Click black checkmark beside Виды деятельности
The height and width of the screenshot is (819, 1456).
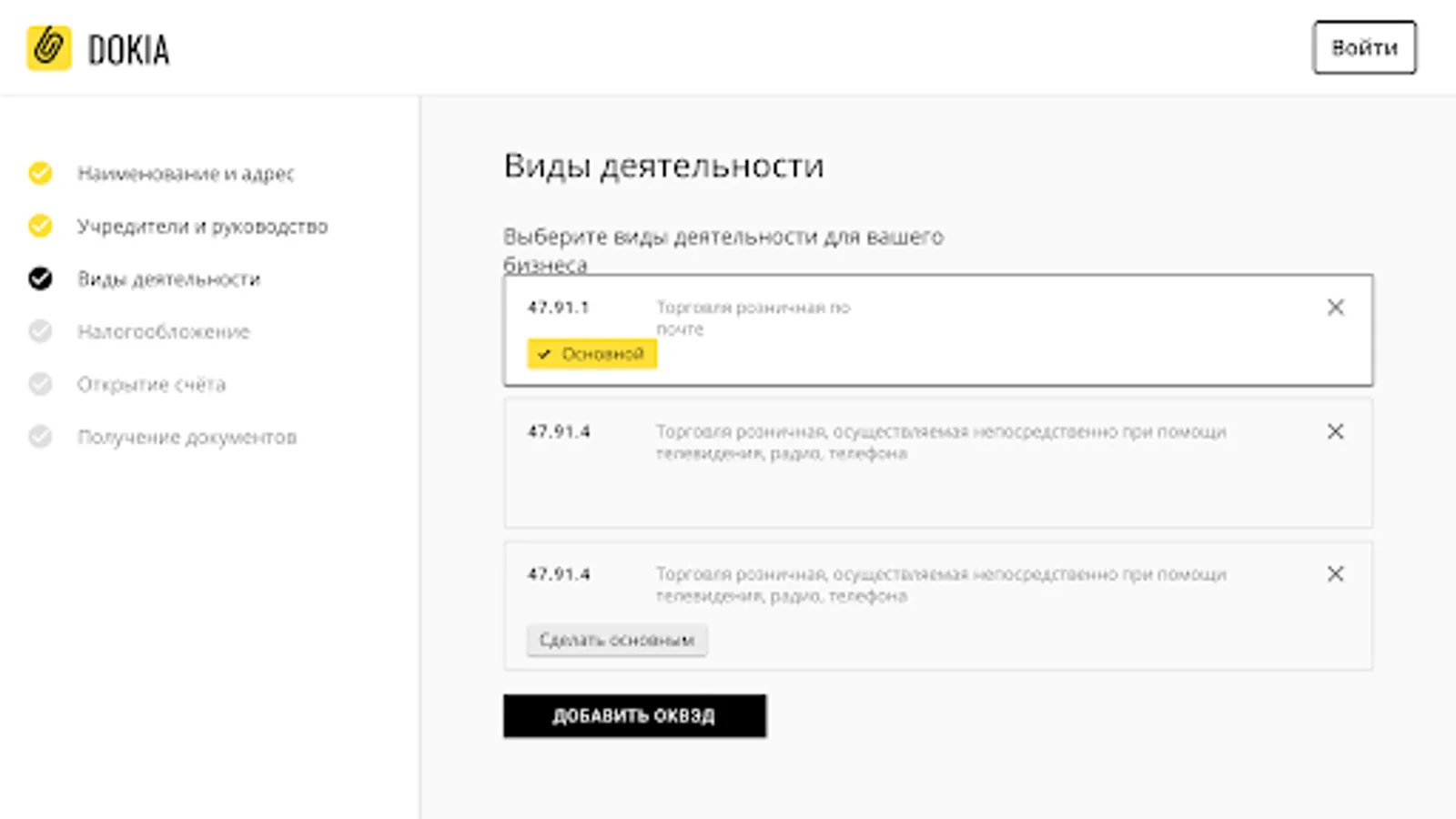(40, 278)
